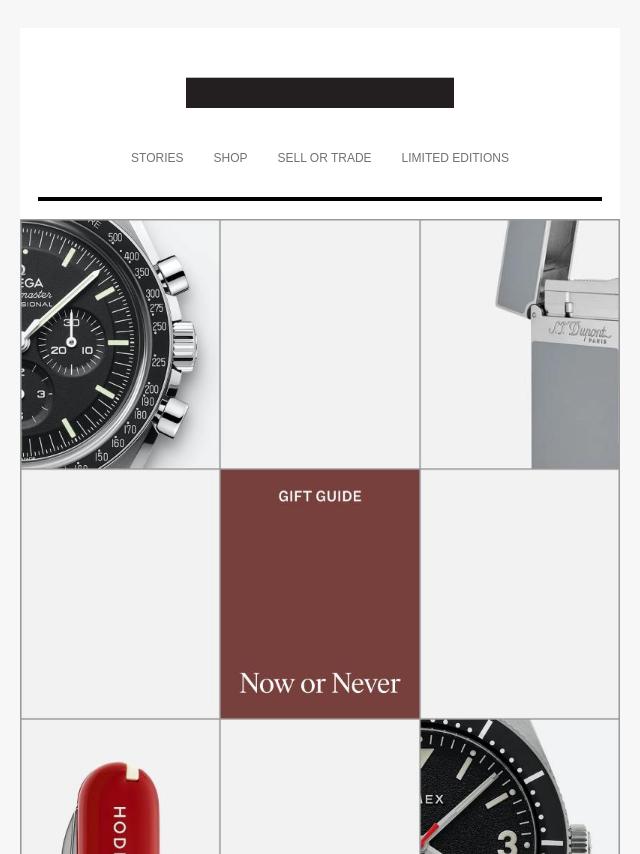Screen dimensions: 640x854
Task: View the Timex dive watch image
Action: click(520, 787)
